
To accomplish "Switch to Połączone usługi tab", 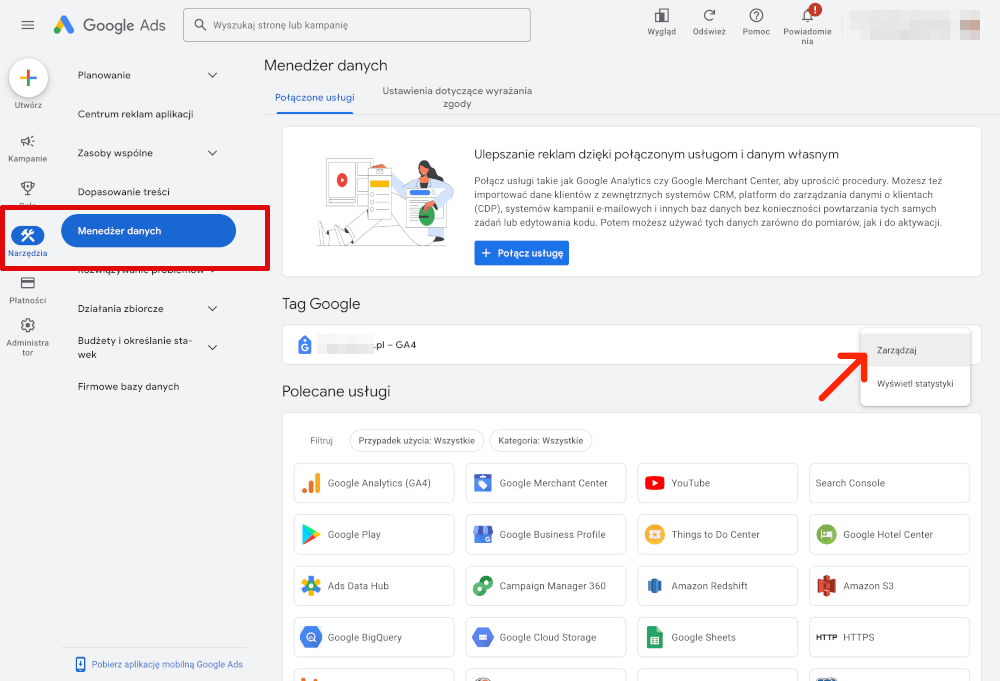I will 314,98.
